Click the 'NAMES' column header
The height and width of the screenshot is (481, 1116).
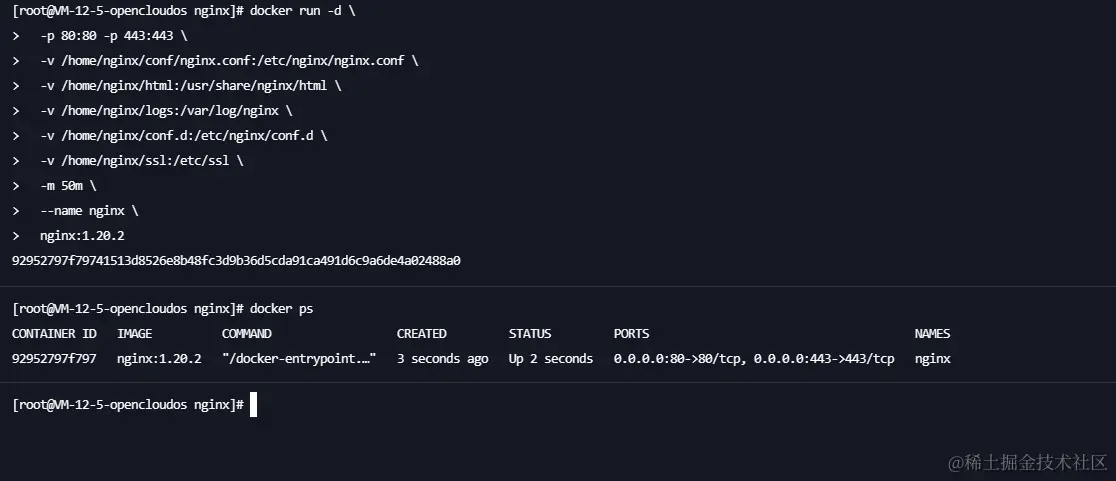pyautogui.click(x=932, y=334)
